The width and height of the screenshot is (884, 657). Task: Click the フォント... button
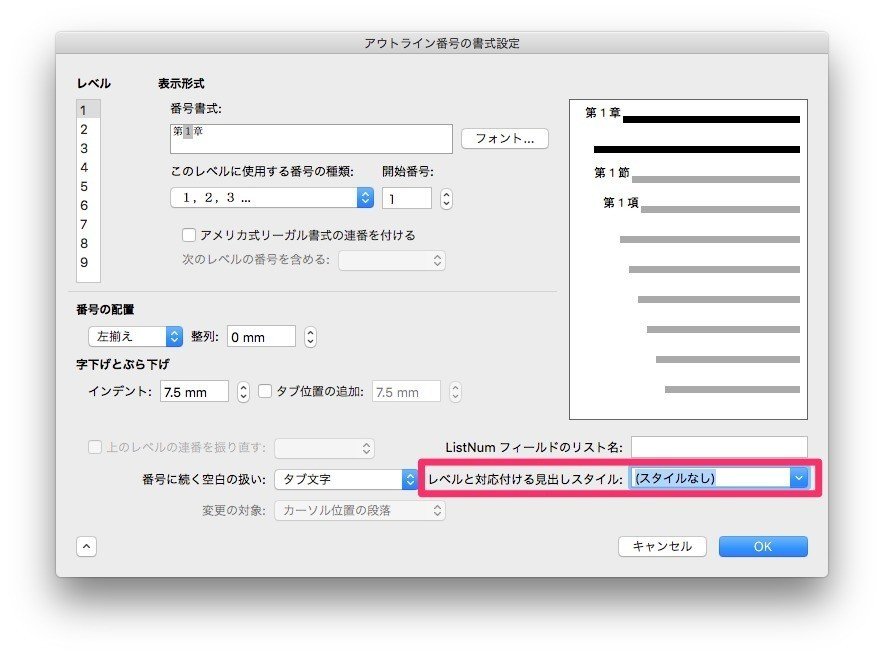(x=503, y=138)
